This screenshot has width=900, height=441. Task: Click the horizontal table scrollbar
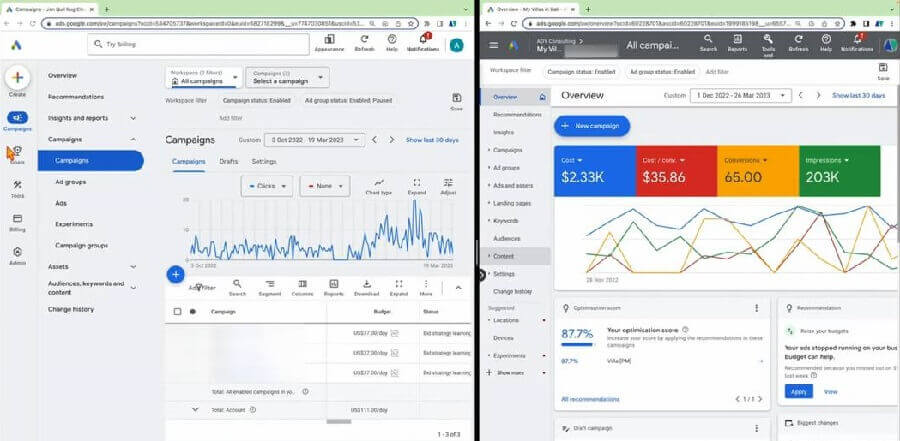tap(339, 421)
